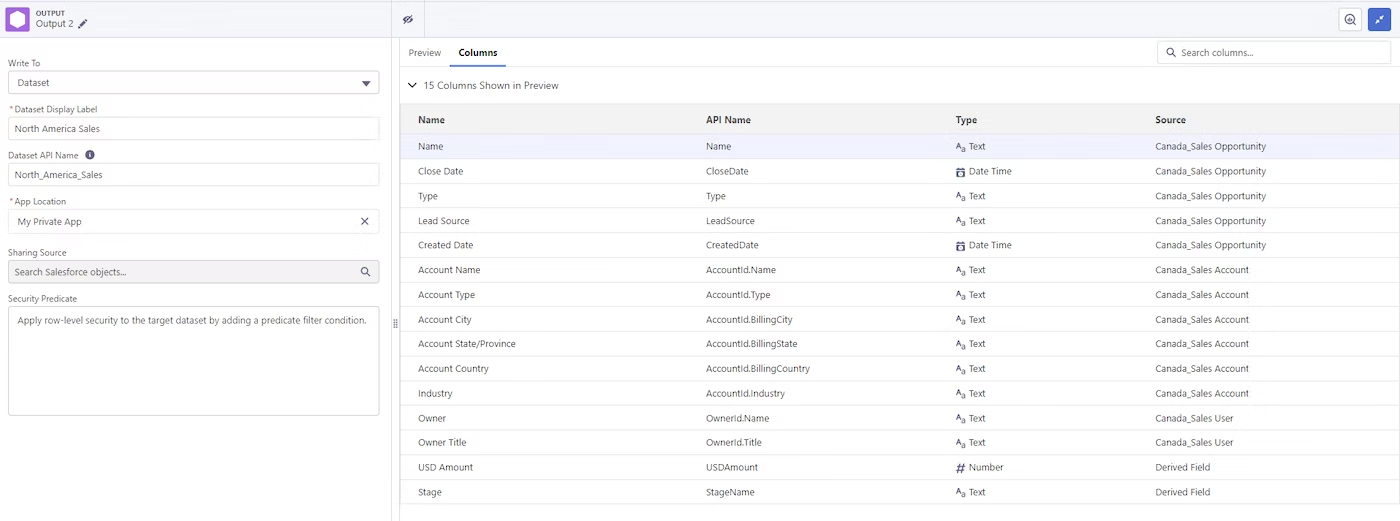Collapse the 15 Columns Shown in Preview section
This screenshot has height=521, width=1400.
tap(412, 86)
